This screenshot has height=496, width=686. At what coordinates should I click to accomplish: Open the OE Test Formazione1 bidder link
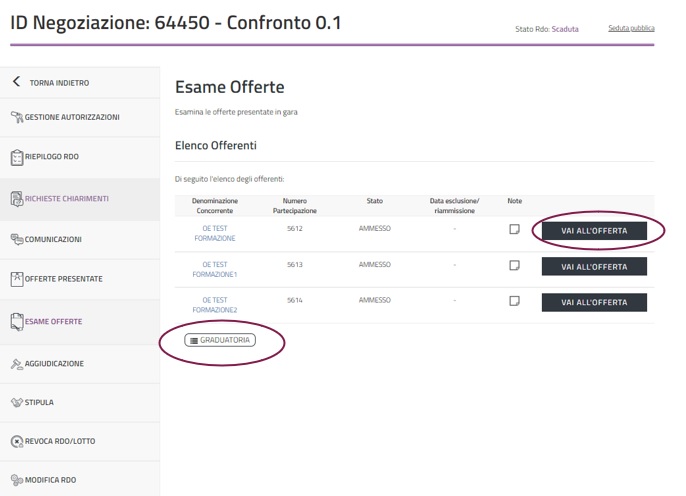[x=215, y=269]
